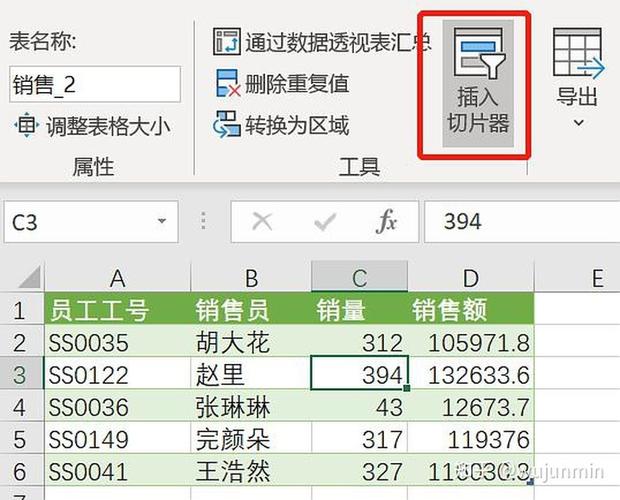Click cell with value 119376
This screenshot has height=500, width=620.
click(x=471, y=438)
